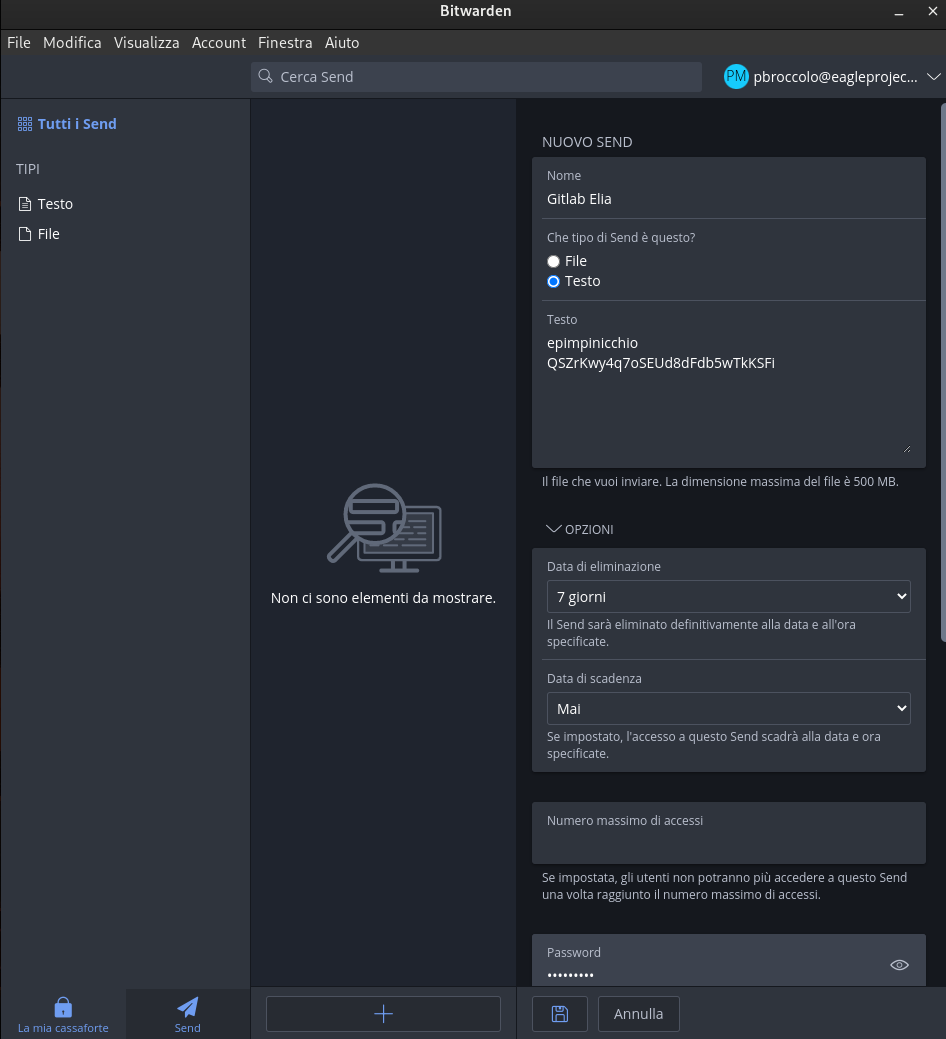Click the search magnifier icon
This screenshot has width=946, height=1039.
(x=265, y=77)
